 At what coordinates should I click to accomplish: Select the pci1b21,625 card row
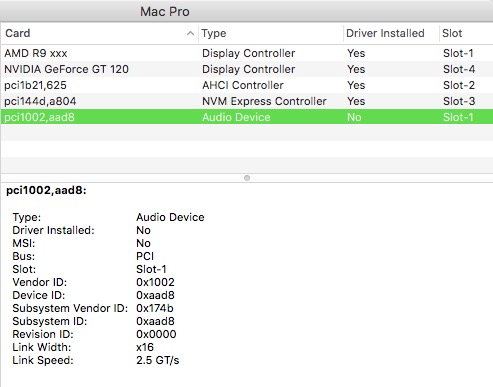point(247,85)
